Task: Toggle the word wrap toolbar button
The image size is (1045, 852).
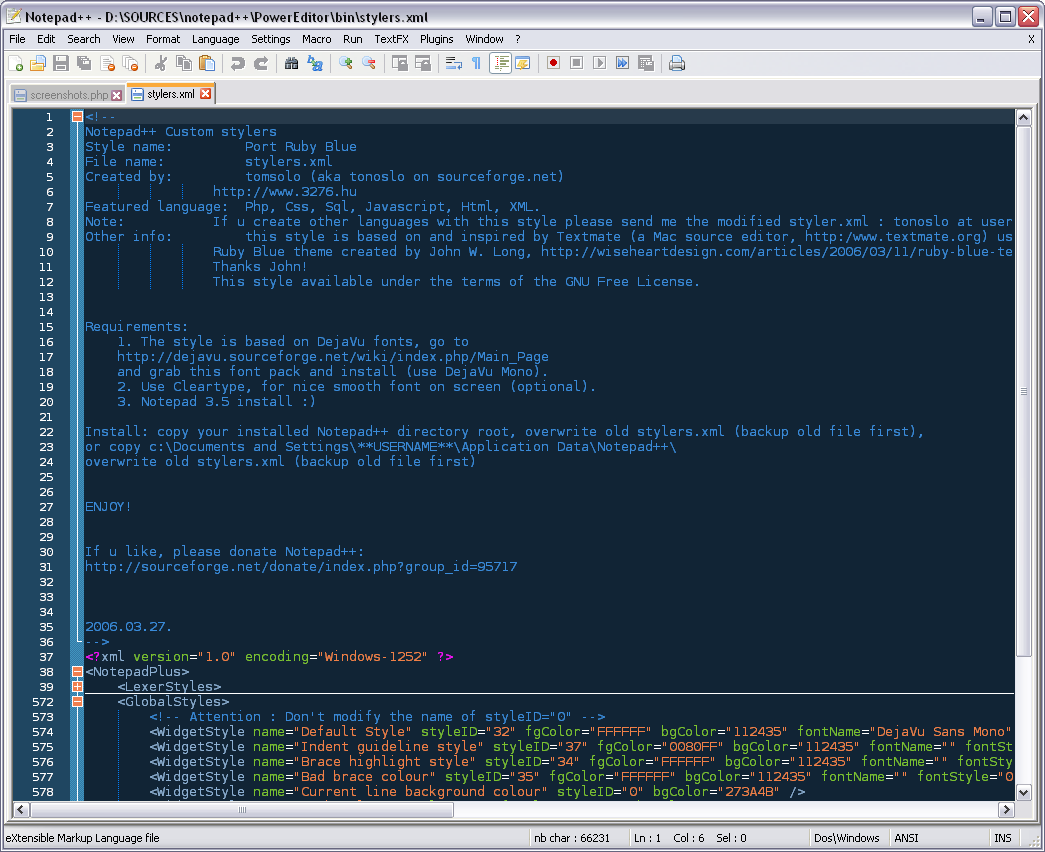Action: pyautogui.click(x=453, y=63)
